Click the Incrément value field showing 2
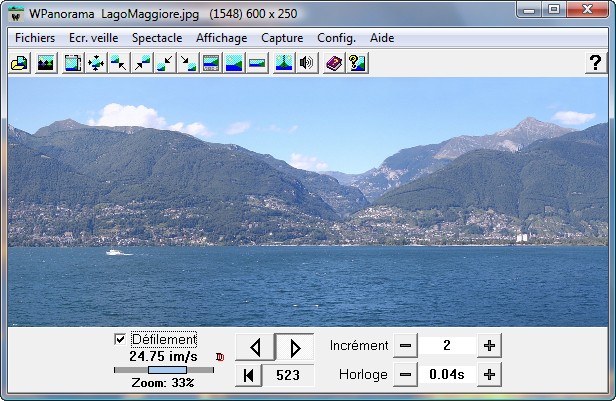The image size is (616, 401). coord(447,346)
